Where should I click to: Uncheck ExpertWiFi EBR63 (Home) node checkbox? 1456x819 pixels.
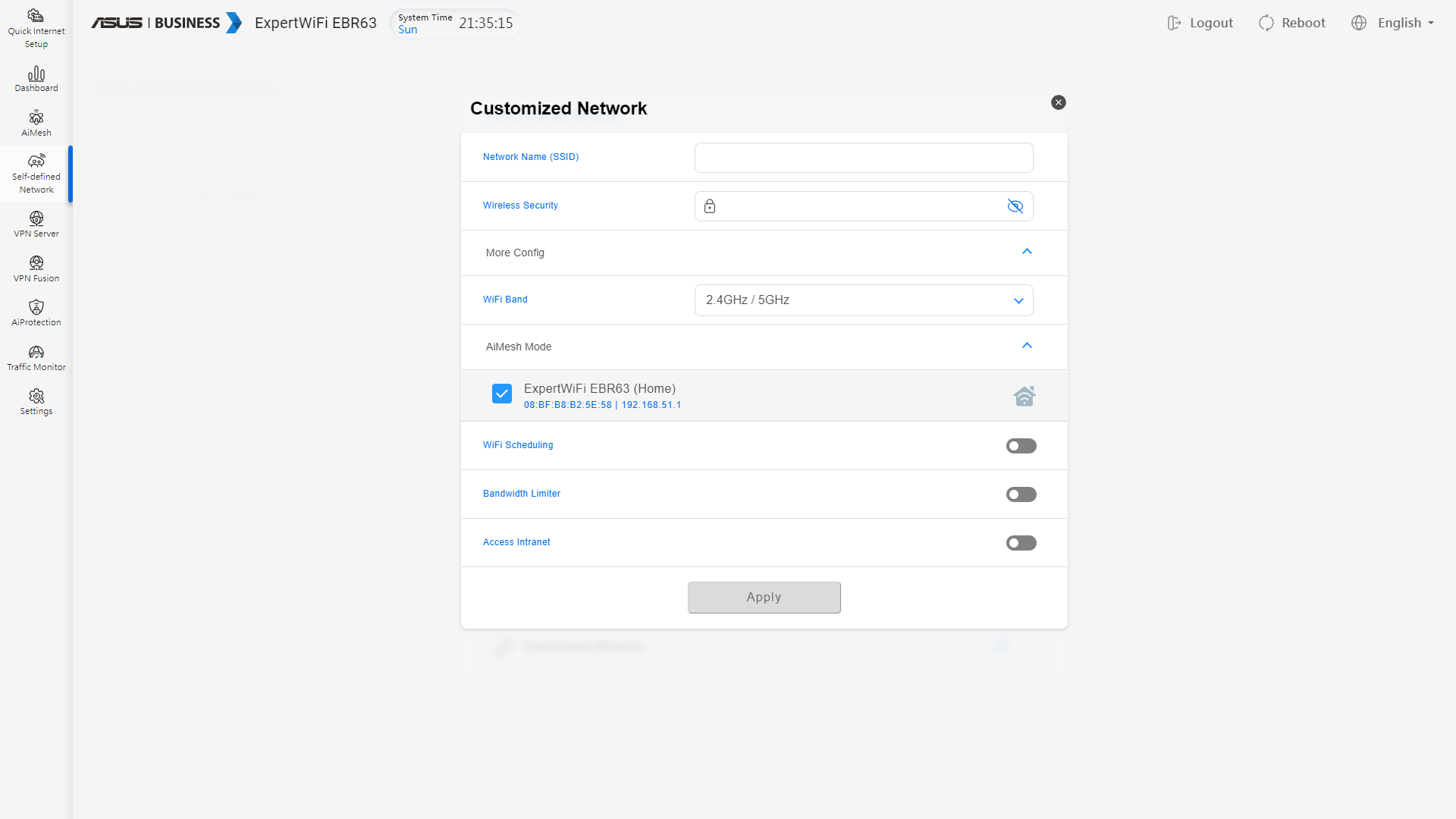pos(501,394)
